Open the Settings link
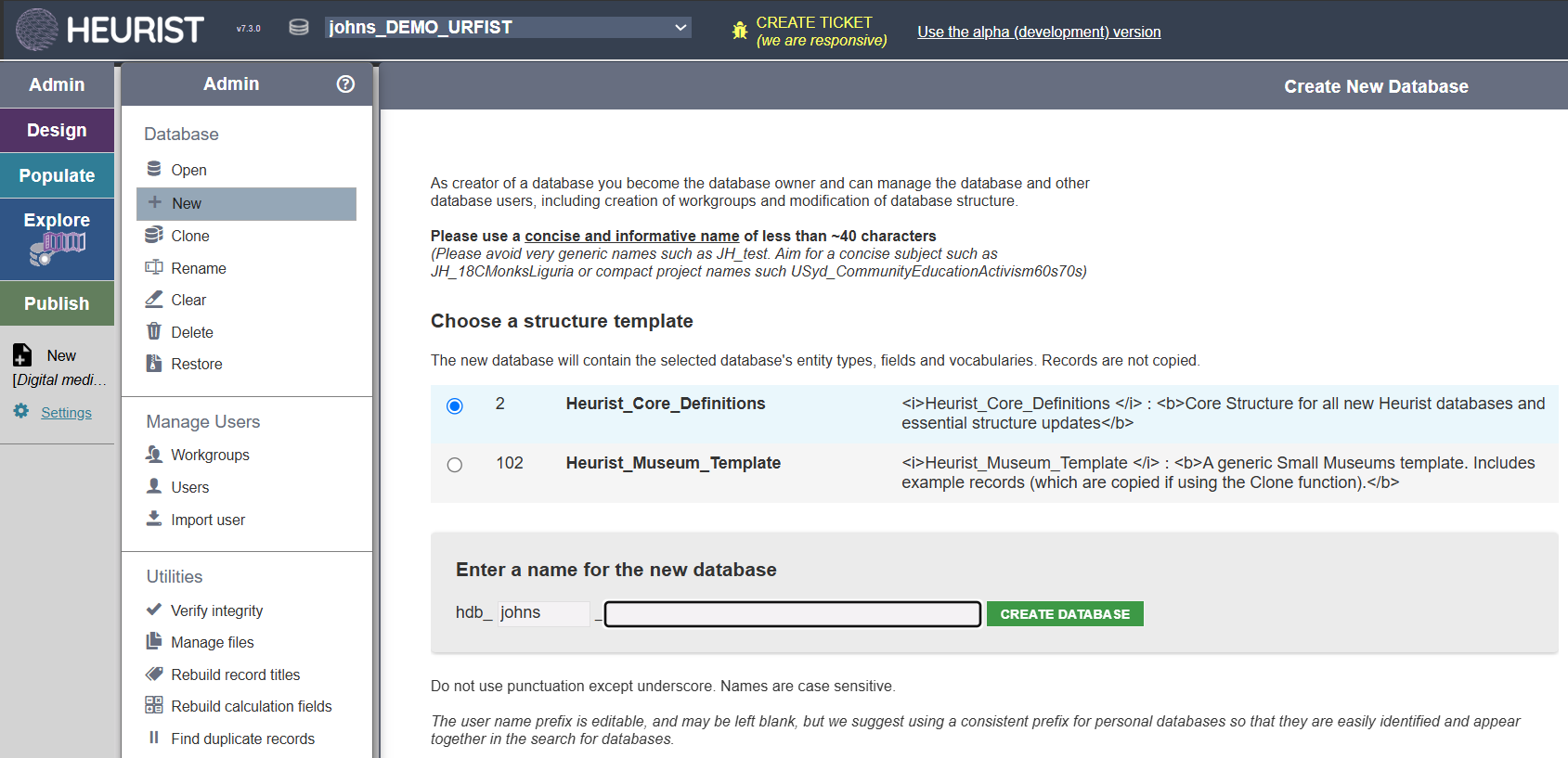 pyautogui.click(x=66, y=413)
